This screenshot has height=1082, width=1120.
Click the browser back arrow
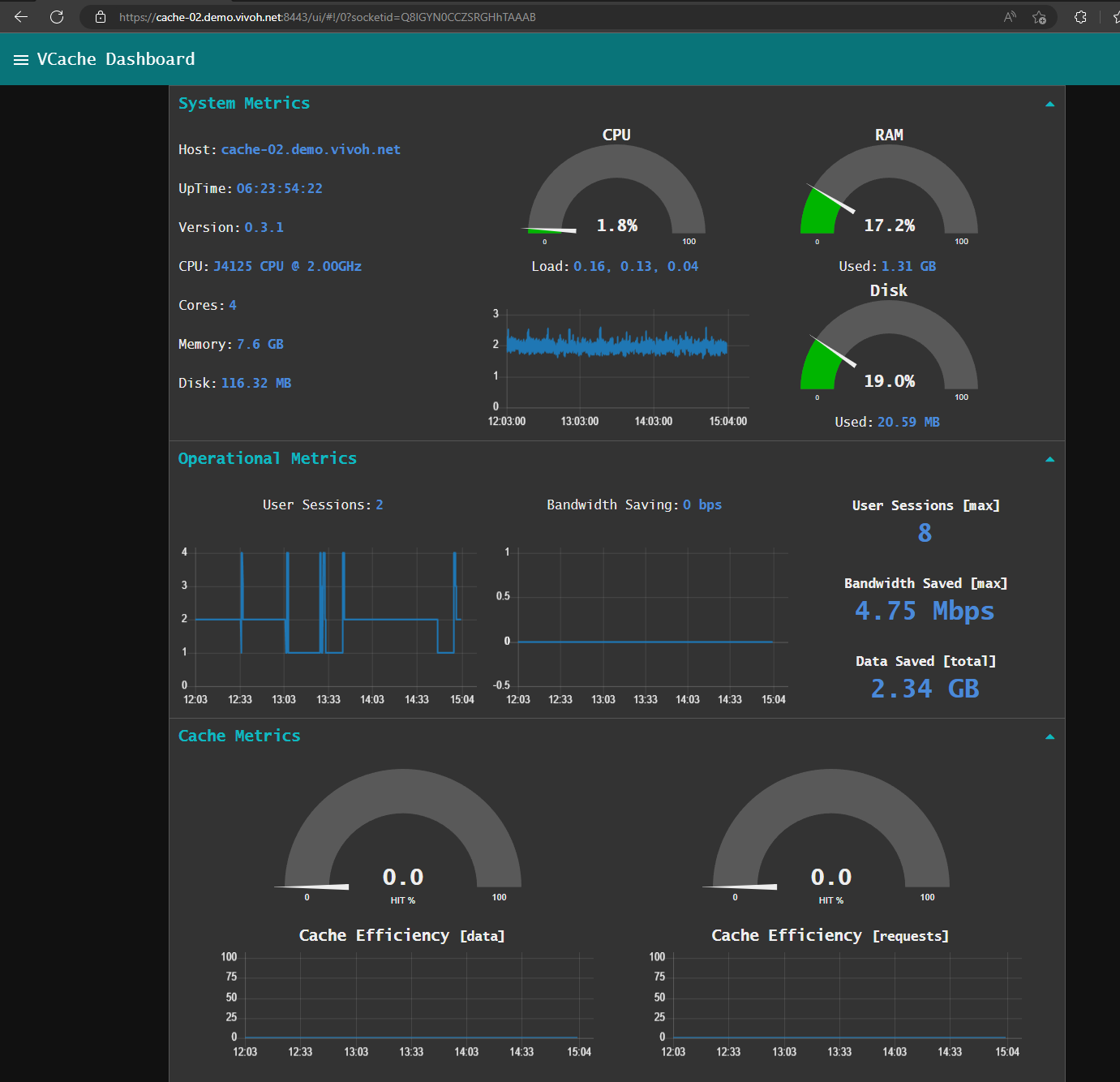[19, 16]
